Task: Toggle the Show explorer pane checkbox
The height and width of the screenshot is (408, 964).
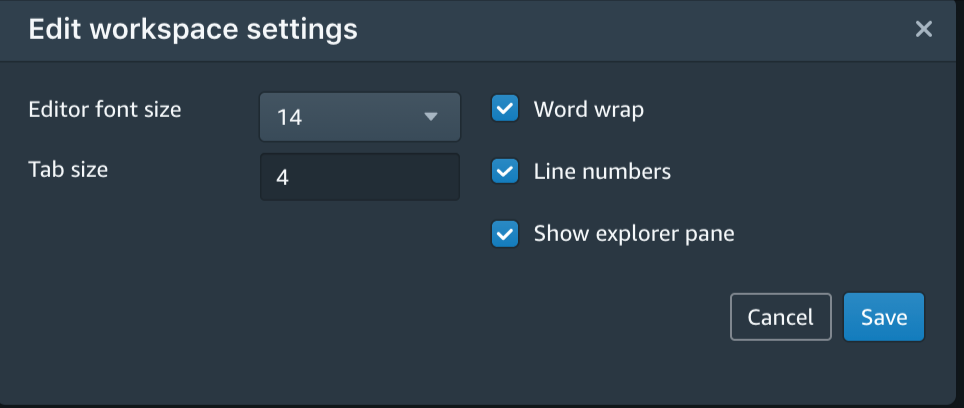Action: [x=505, y=234]
